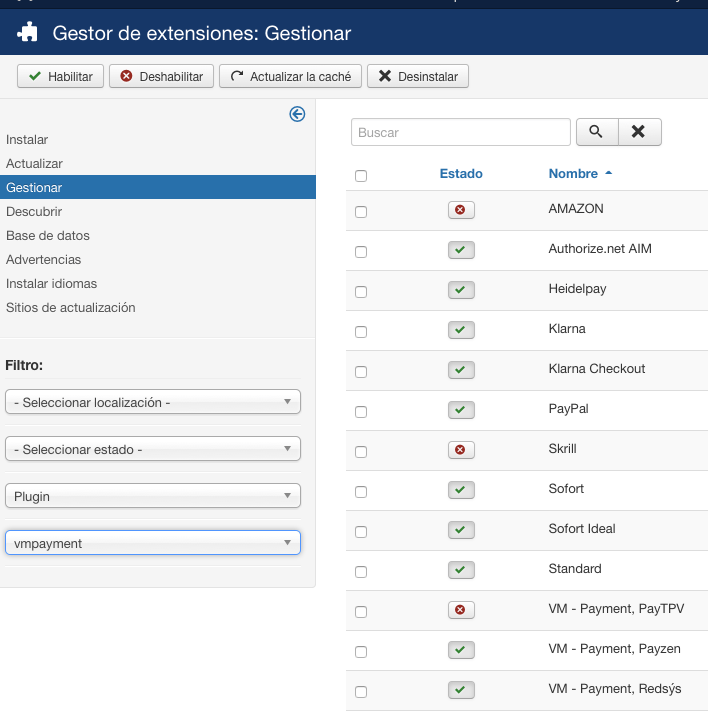Click into the Buscar search field
The width and height of the screenshot is (708, 711).
click(x=460, y=132)
